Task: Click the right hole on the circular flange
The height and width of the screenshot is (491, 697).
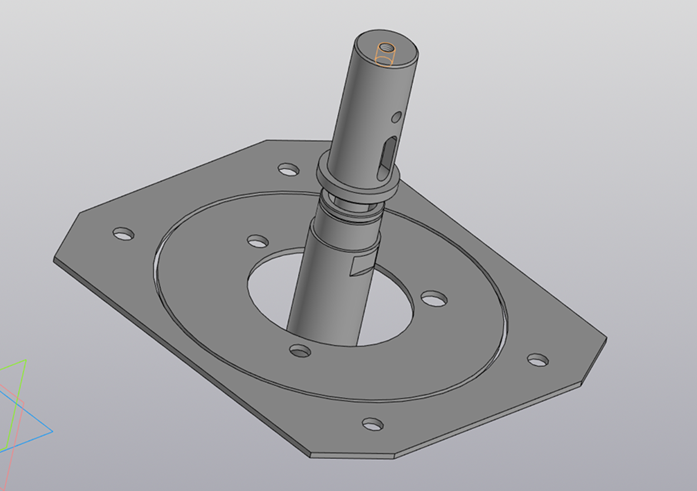Action: point(433,298)
